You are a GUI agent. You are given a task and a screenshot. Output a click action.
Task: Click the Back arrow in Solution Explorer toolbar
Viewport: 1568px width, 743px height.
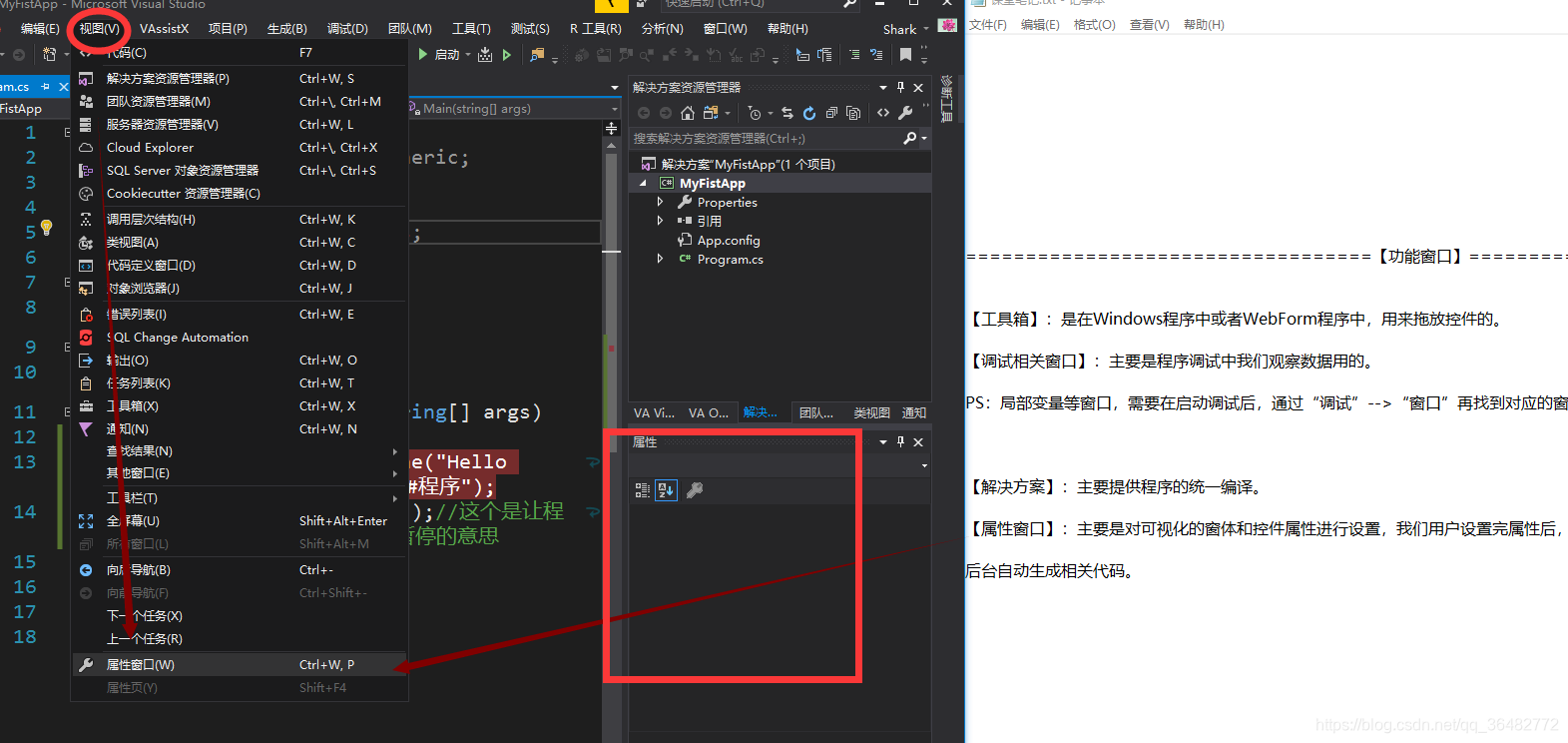[x=644, y=113]
